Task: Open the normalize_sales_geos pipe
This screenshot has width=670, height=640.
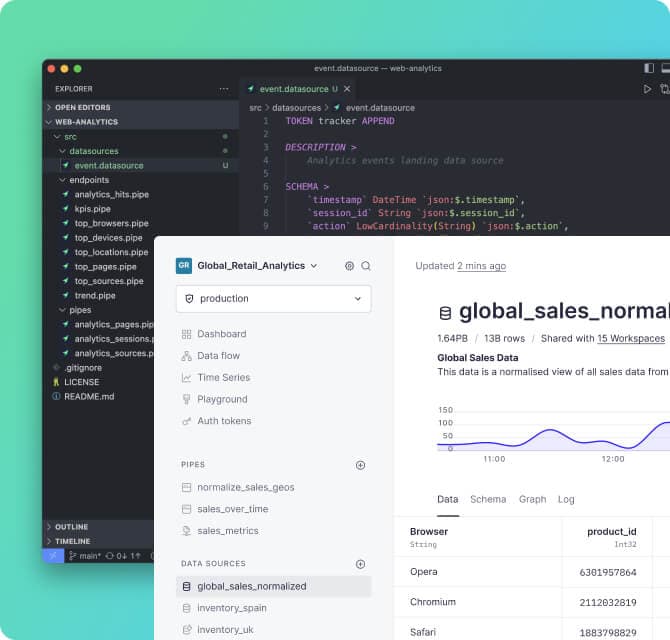Action: tap(246, 487)
